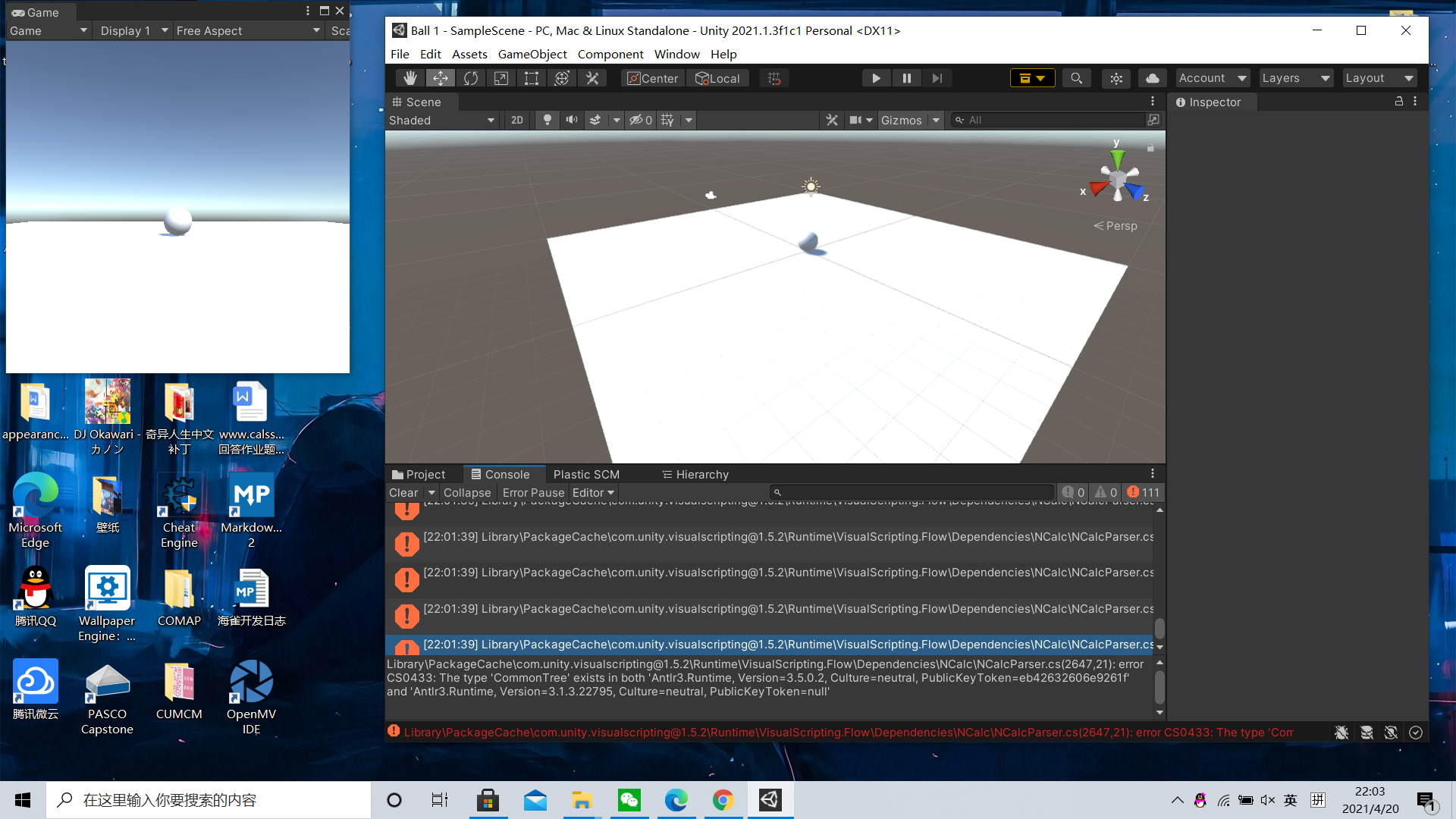1456x819 pixels.
Task: Toggle scene lighting bulb
Action: pos(547,120)
